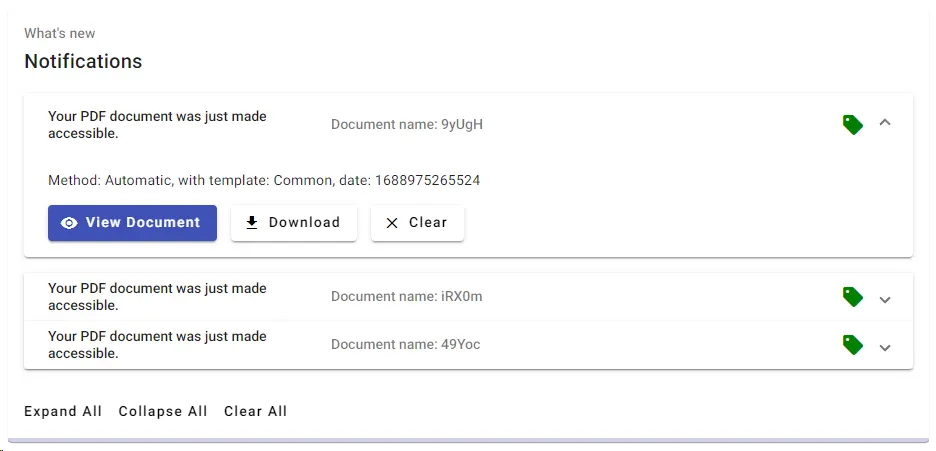Click text 'Document name: iRX0m'

[x=407, y=296]
